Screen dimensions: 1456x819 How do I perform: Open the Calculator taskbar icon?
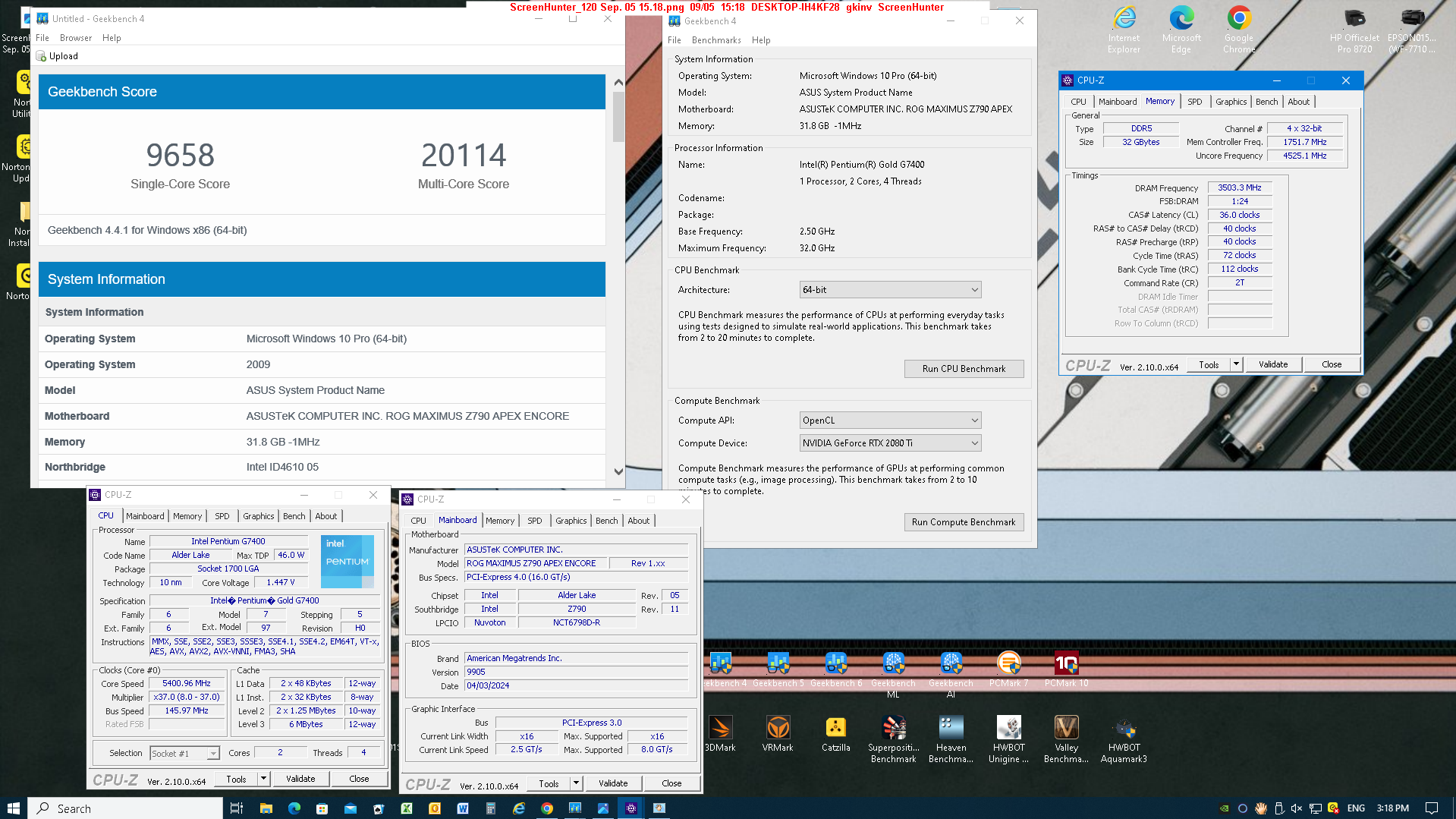[491, 808]
